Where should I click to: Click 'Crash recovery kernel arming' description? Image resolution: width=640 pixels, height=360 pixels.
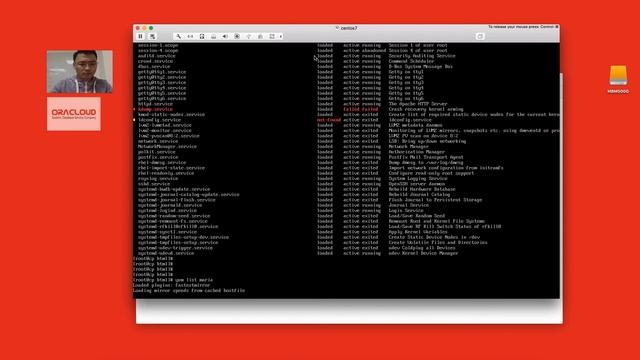click(x=426, y=109)
